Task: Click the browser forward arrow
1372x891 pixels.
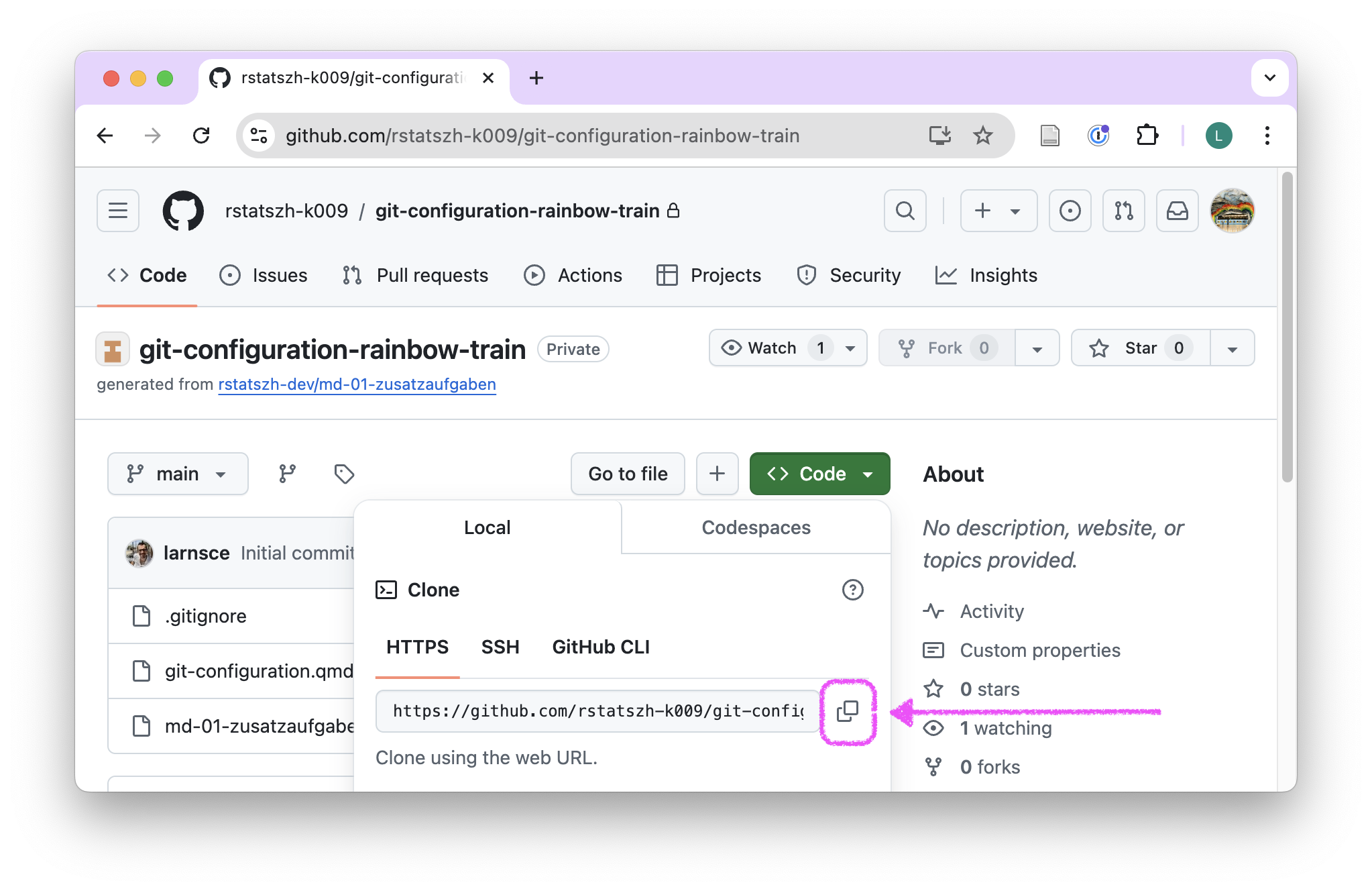Action: pos(153,136)
